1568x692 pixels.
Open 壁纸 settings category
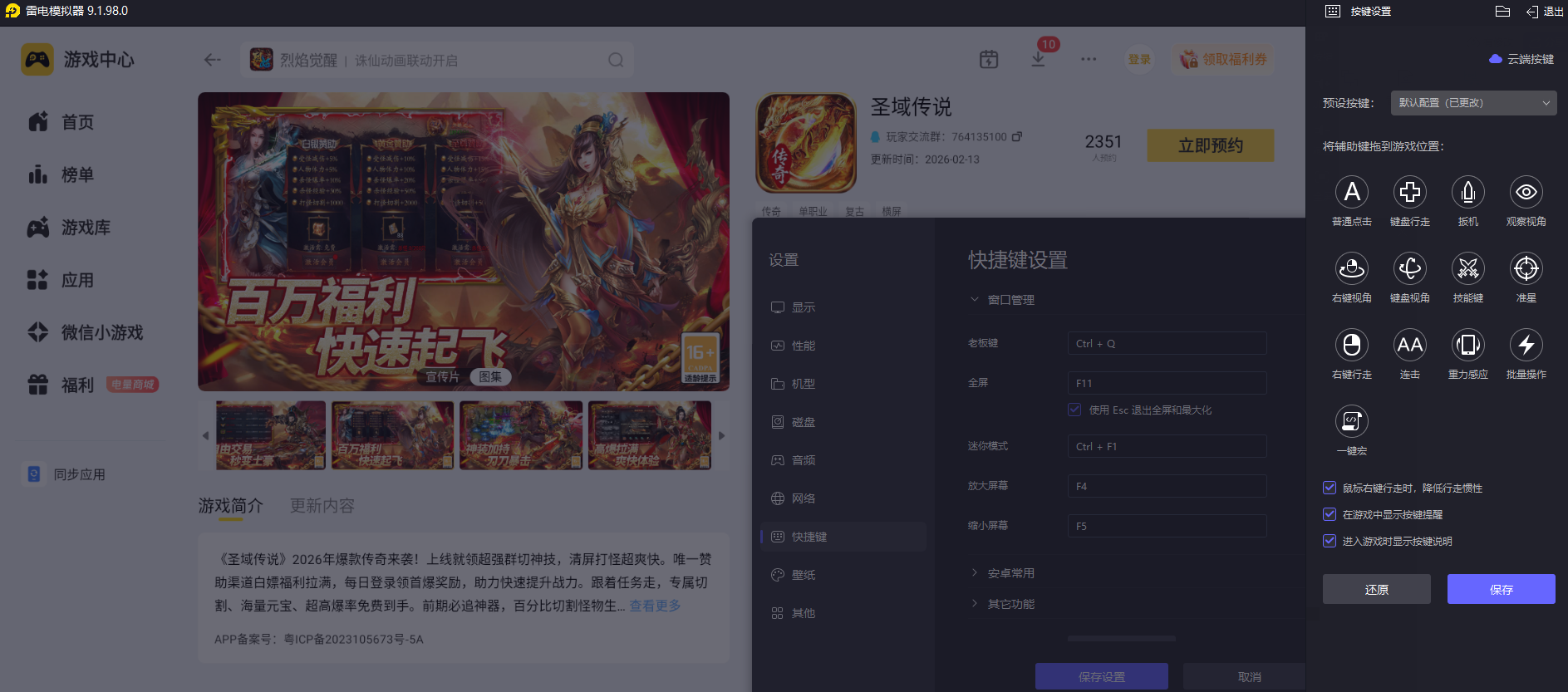coord(843,575)
